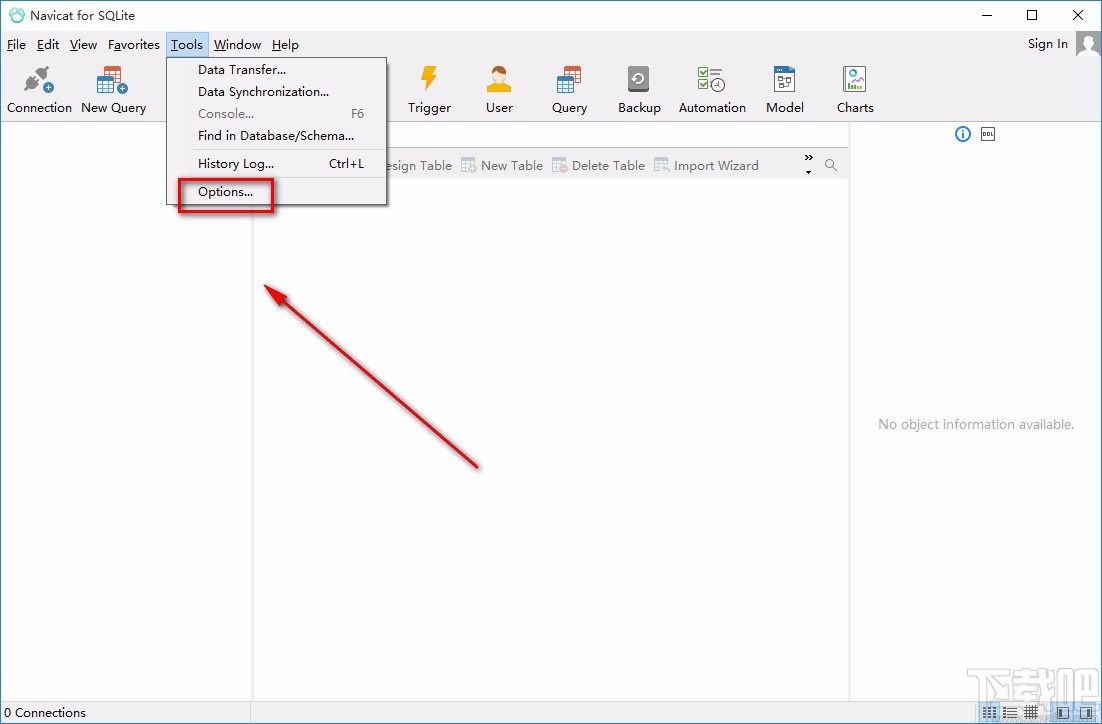1102x724 pixels.
Task: Open the Help menu
Action: coord(285,45)
